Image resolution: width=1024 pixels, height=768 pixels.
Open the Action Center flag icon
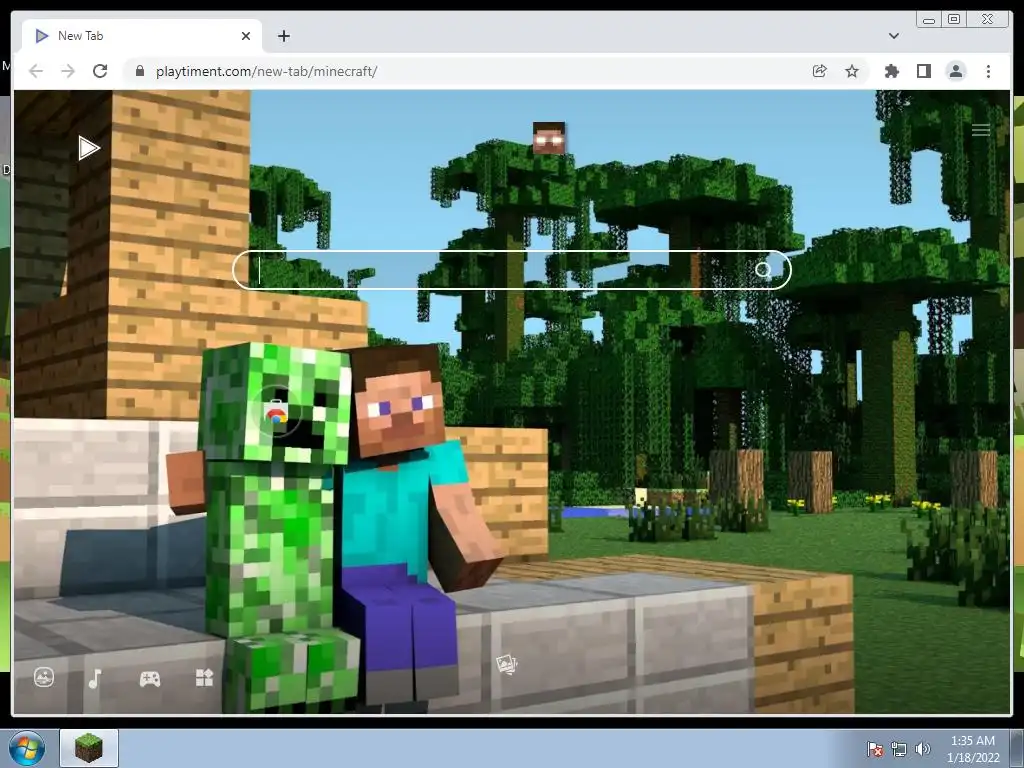click(x=874, y=749)
